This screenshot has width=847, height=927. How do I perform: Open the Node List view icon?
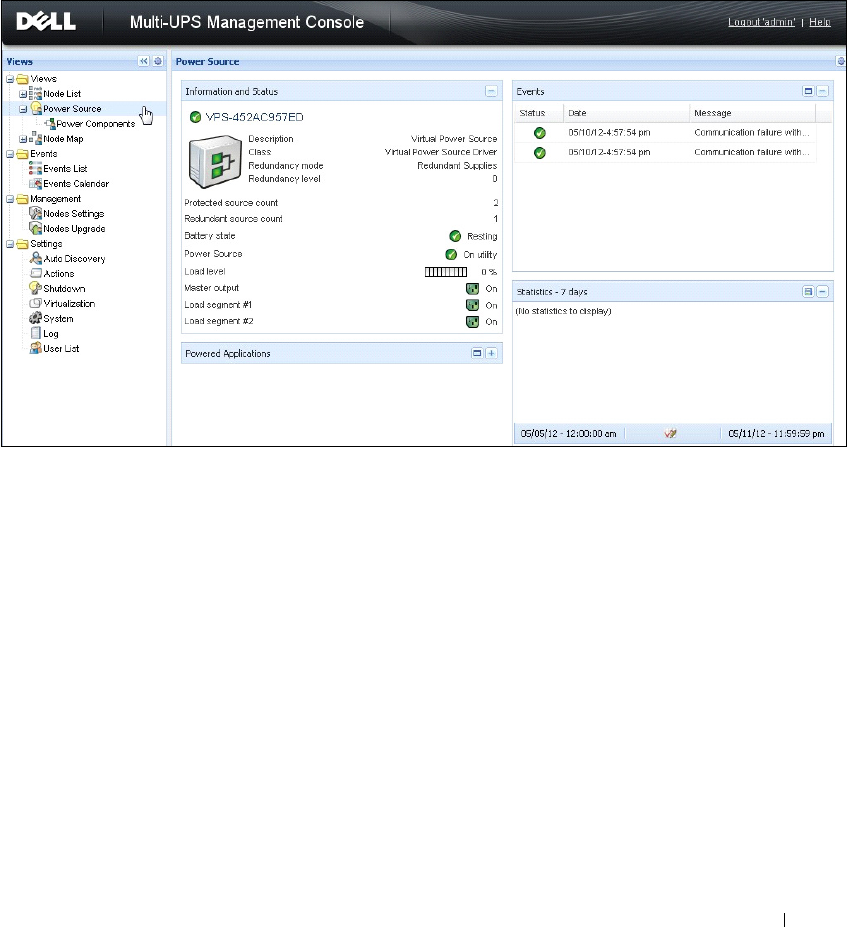coord(35,93)
